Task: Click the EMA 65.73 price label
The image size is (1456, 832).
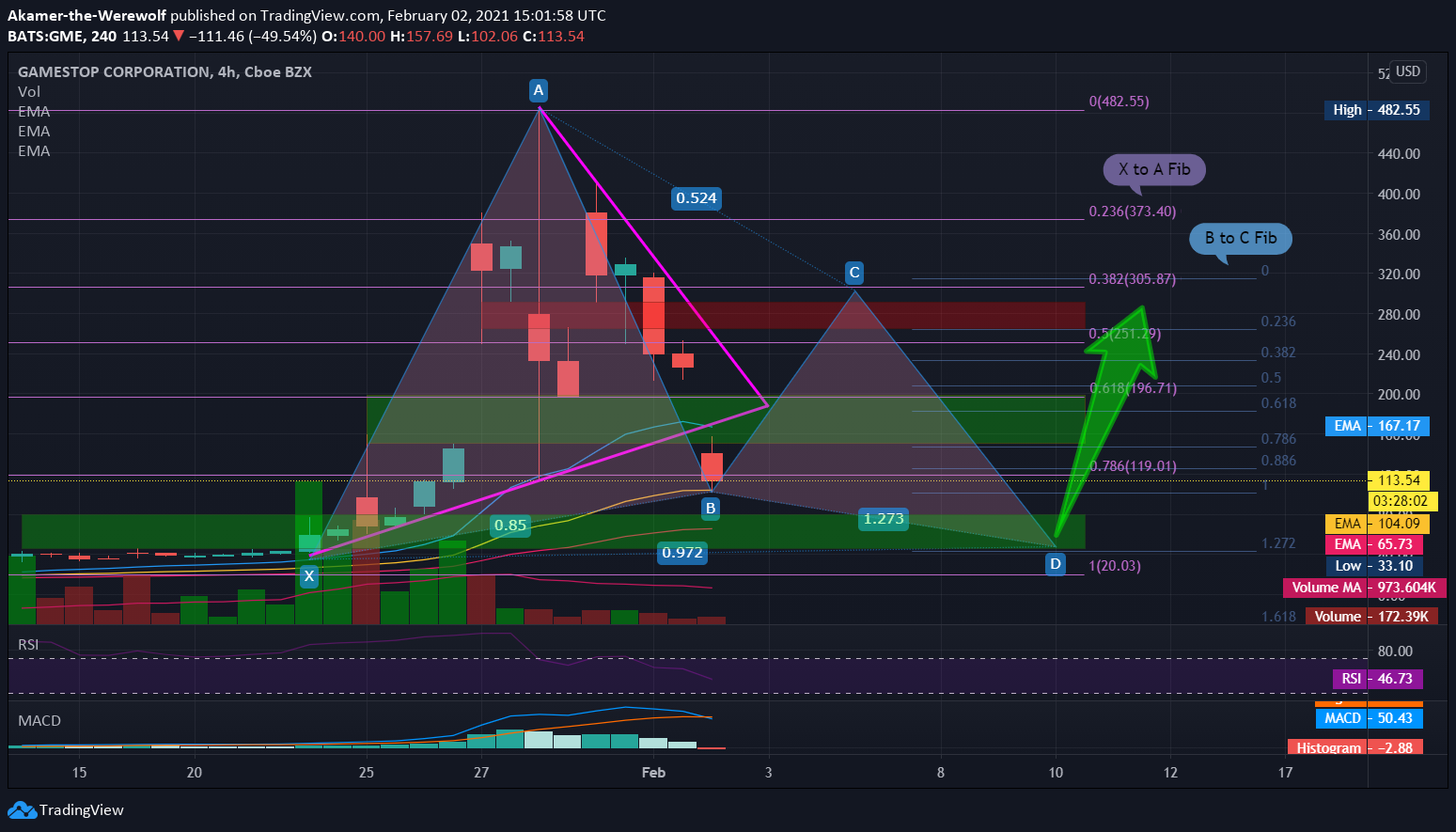Action: [1374, 544]
